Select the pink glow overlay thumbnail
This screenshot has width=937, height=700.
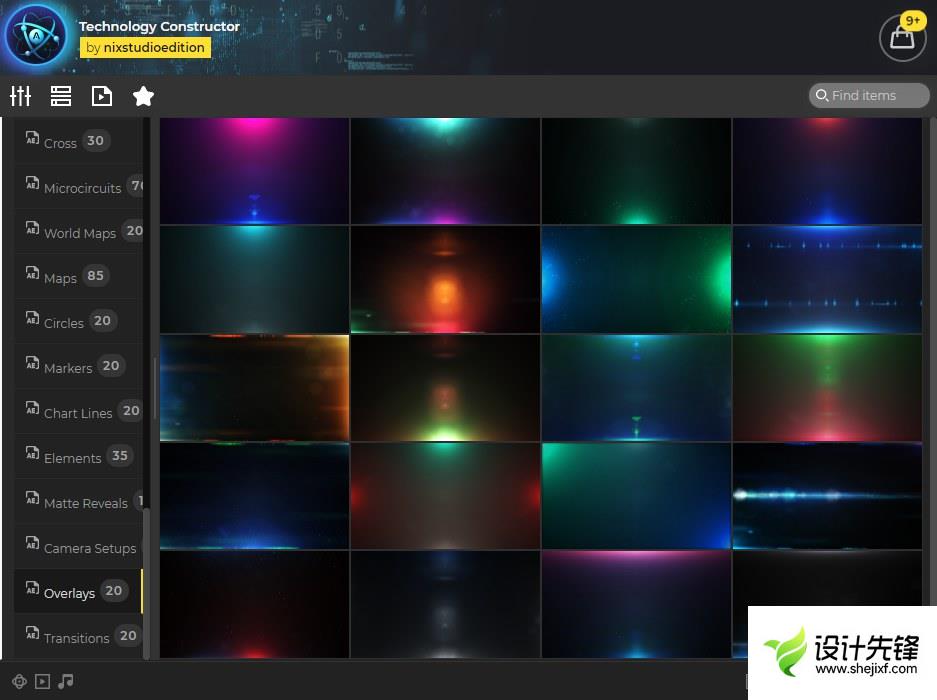point(254,170)
